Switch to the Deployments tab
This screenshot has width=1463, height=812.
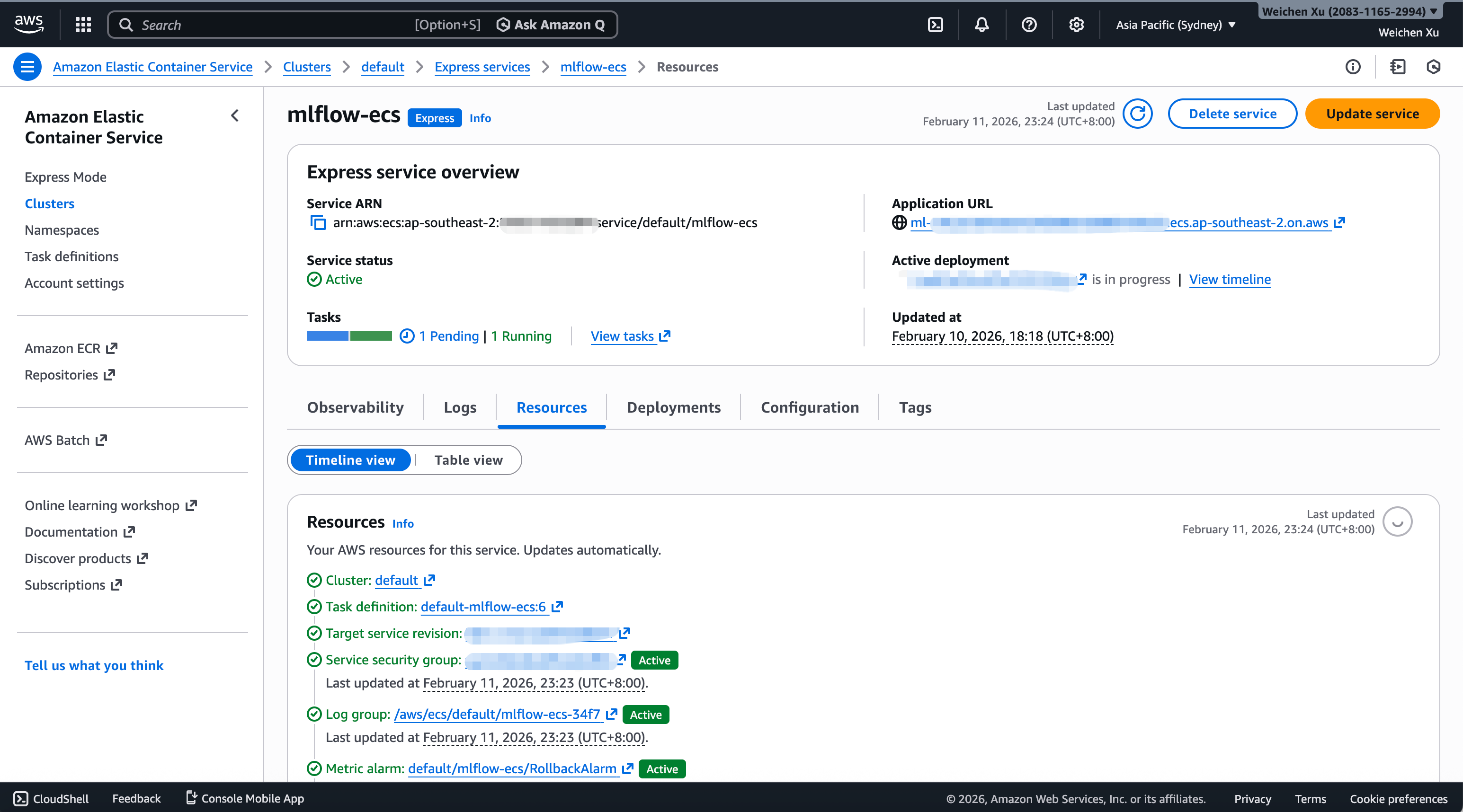point(674,407)
